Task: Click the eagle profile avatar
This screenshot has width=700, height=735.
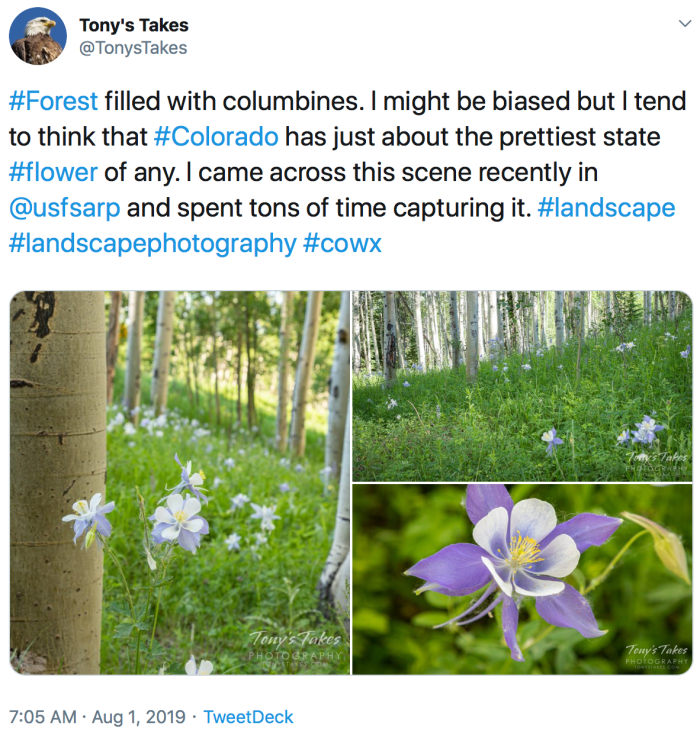Action: pyautogui.click(x=38, y=36)
